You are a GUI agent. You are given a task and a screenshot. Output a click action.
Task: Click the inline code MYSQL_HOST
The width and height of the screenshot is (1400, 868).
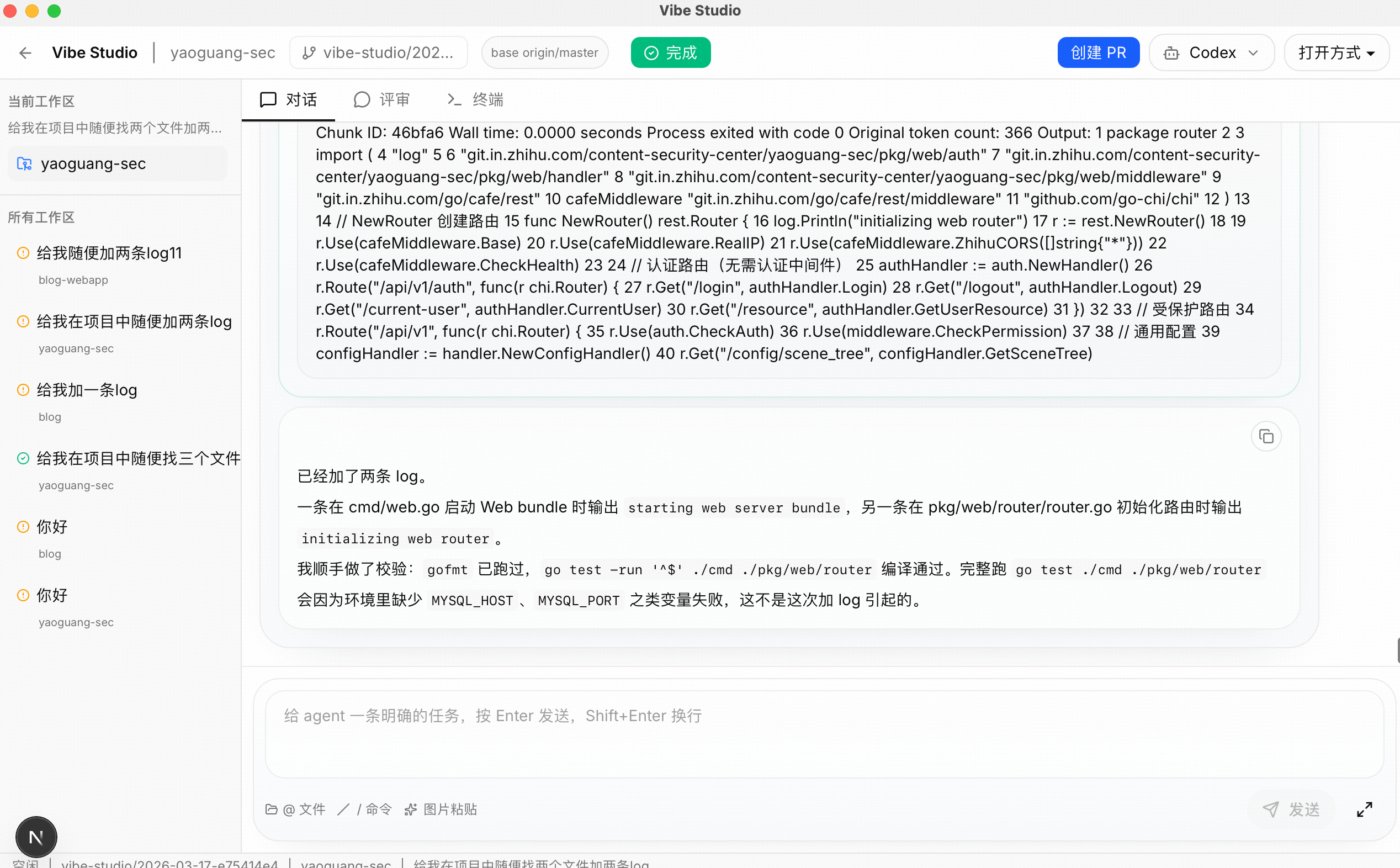tap(471, 601)
